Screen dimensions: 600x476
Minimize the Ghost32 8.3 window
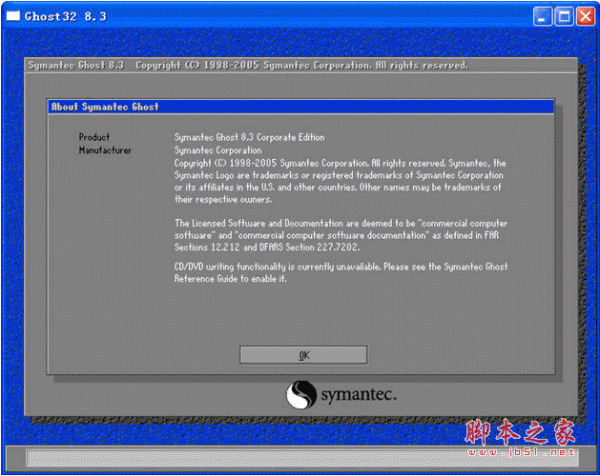pos(542,16)
